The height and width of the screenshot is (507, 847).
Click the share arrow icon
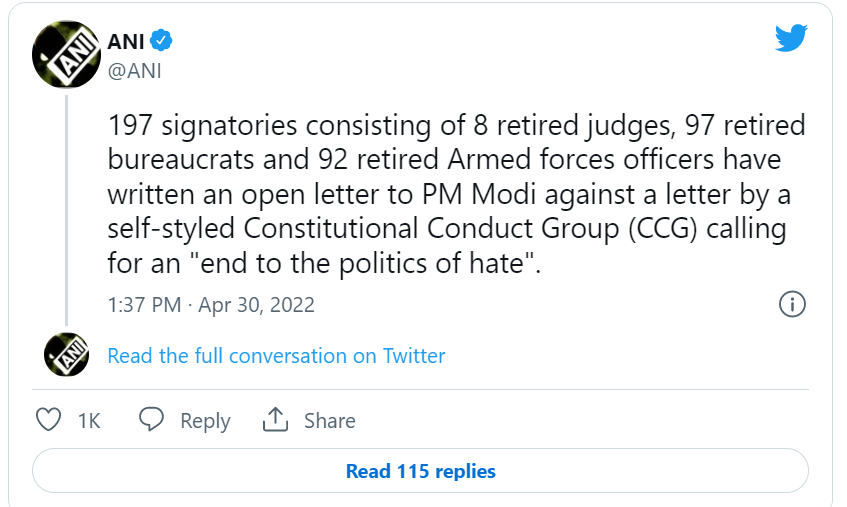tap(275, 420)
